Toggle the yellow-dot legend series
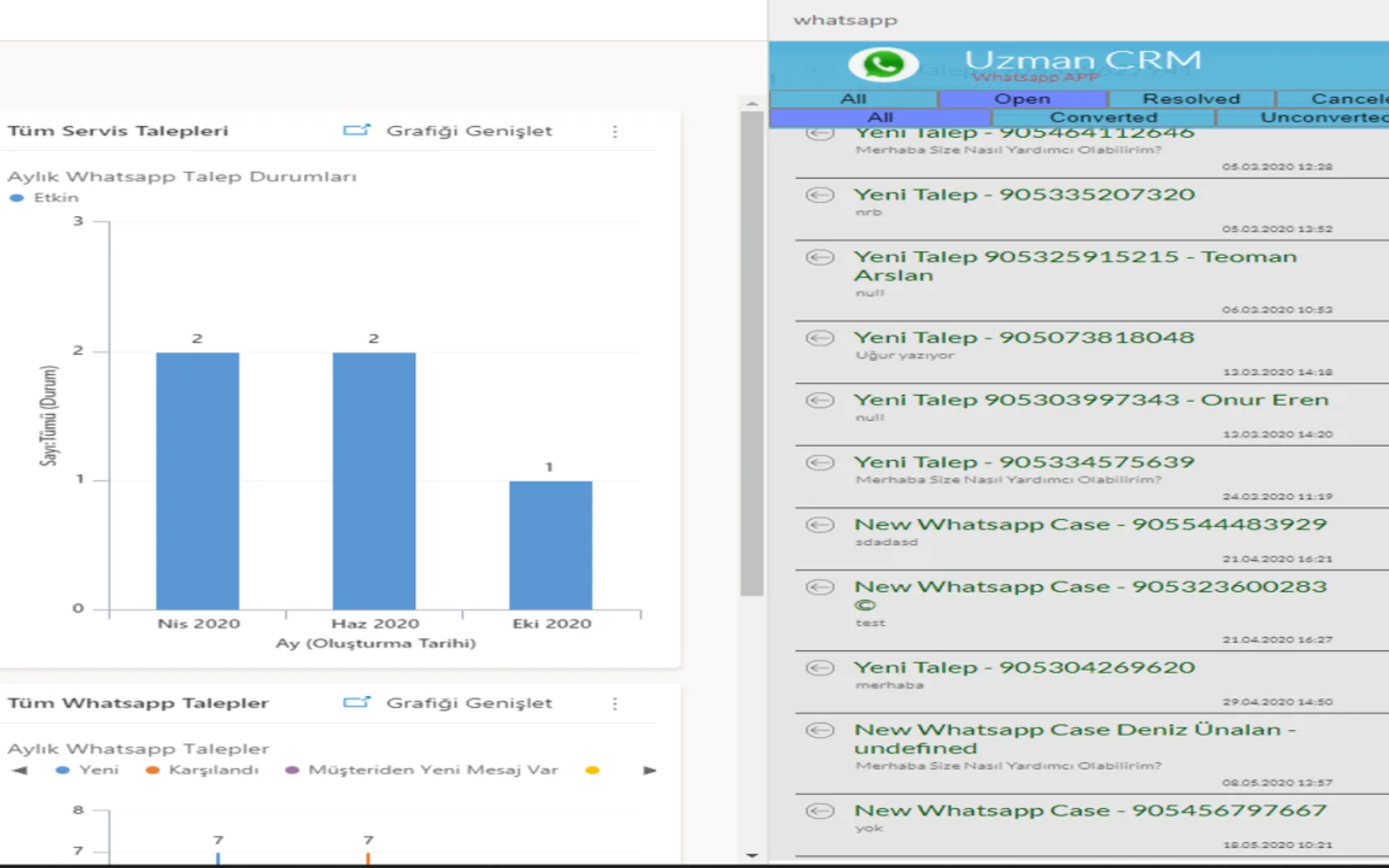 [x=593, y=770]
